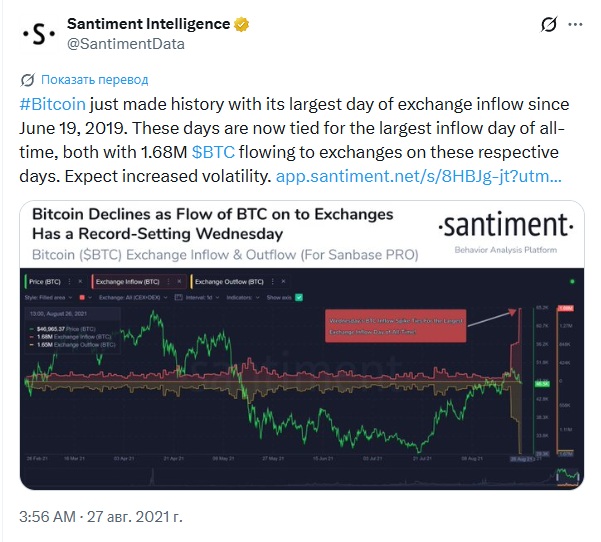Open the app.santiment.net link
The height and width of the screenshot is (542, 601).
click(419, 176)
